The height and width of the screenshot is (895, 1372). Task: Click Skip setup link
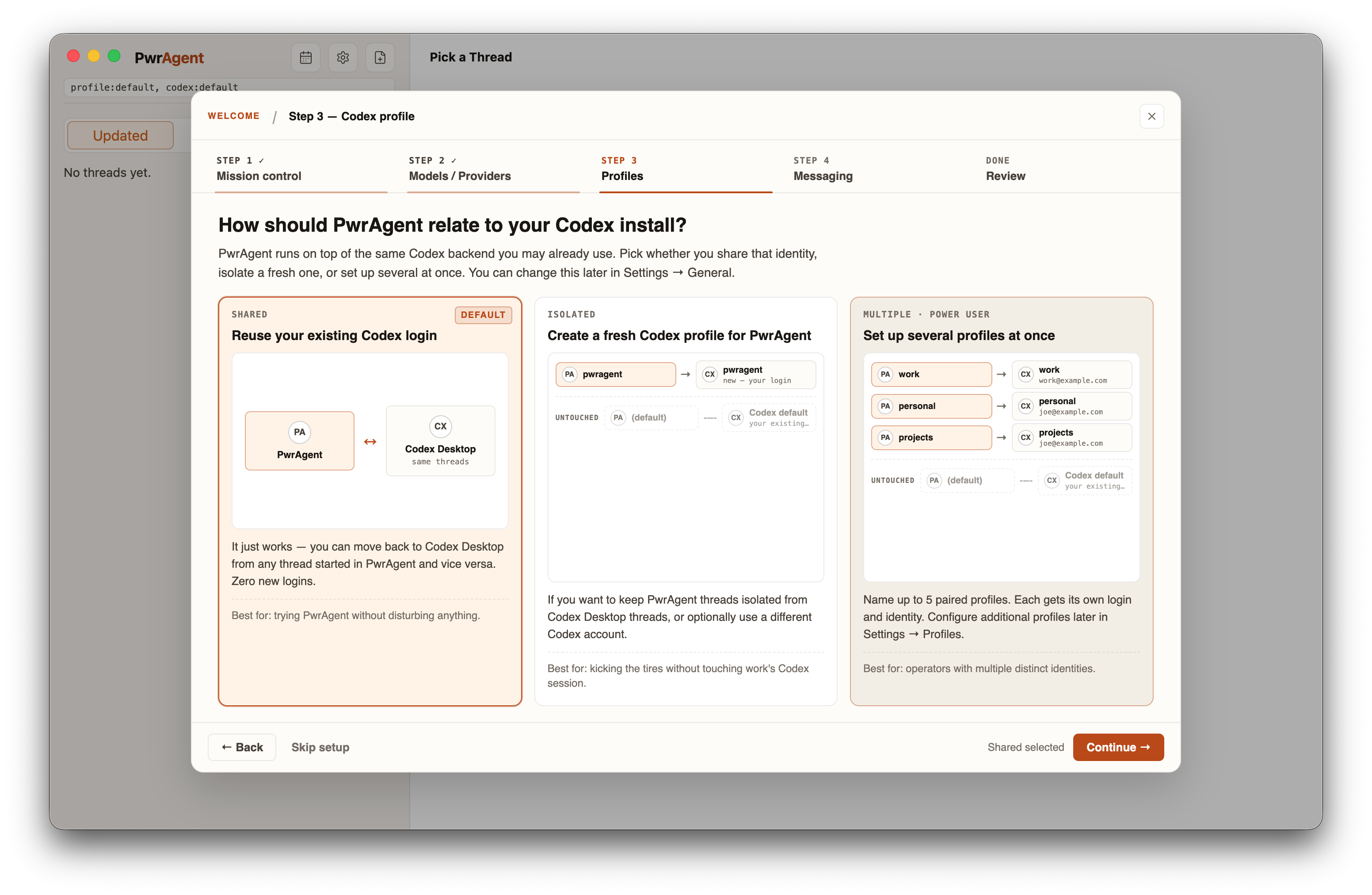click(320, 747)
